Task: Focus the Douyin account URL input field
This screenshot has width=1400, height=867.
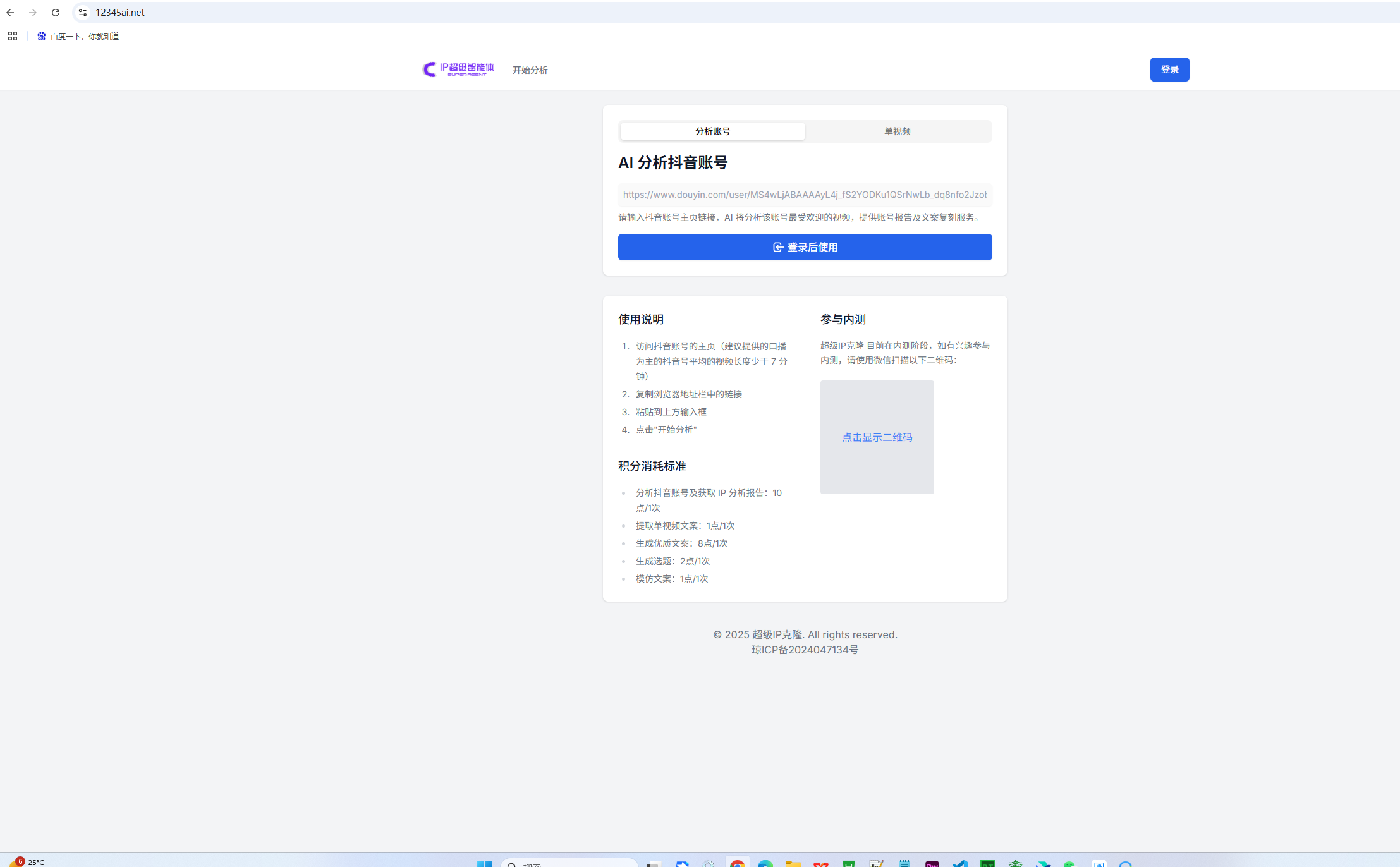Action: [805, 195]
